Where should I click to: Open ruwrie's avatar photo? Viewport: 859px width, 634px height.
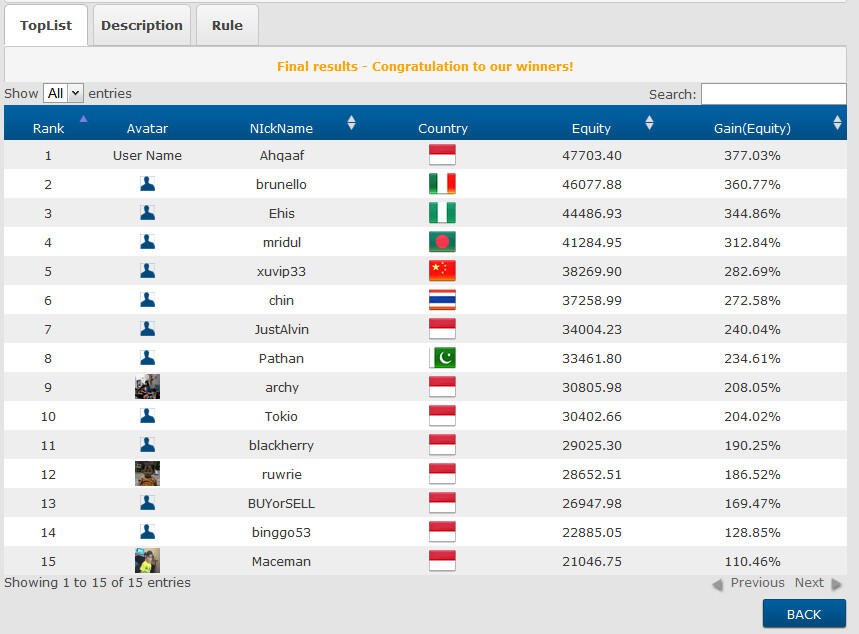click(147, 473)
